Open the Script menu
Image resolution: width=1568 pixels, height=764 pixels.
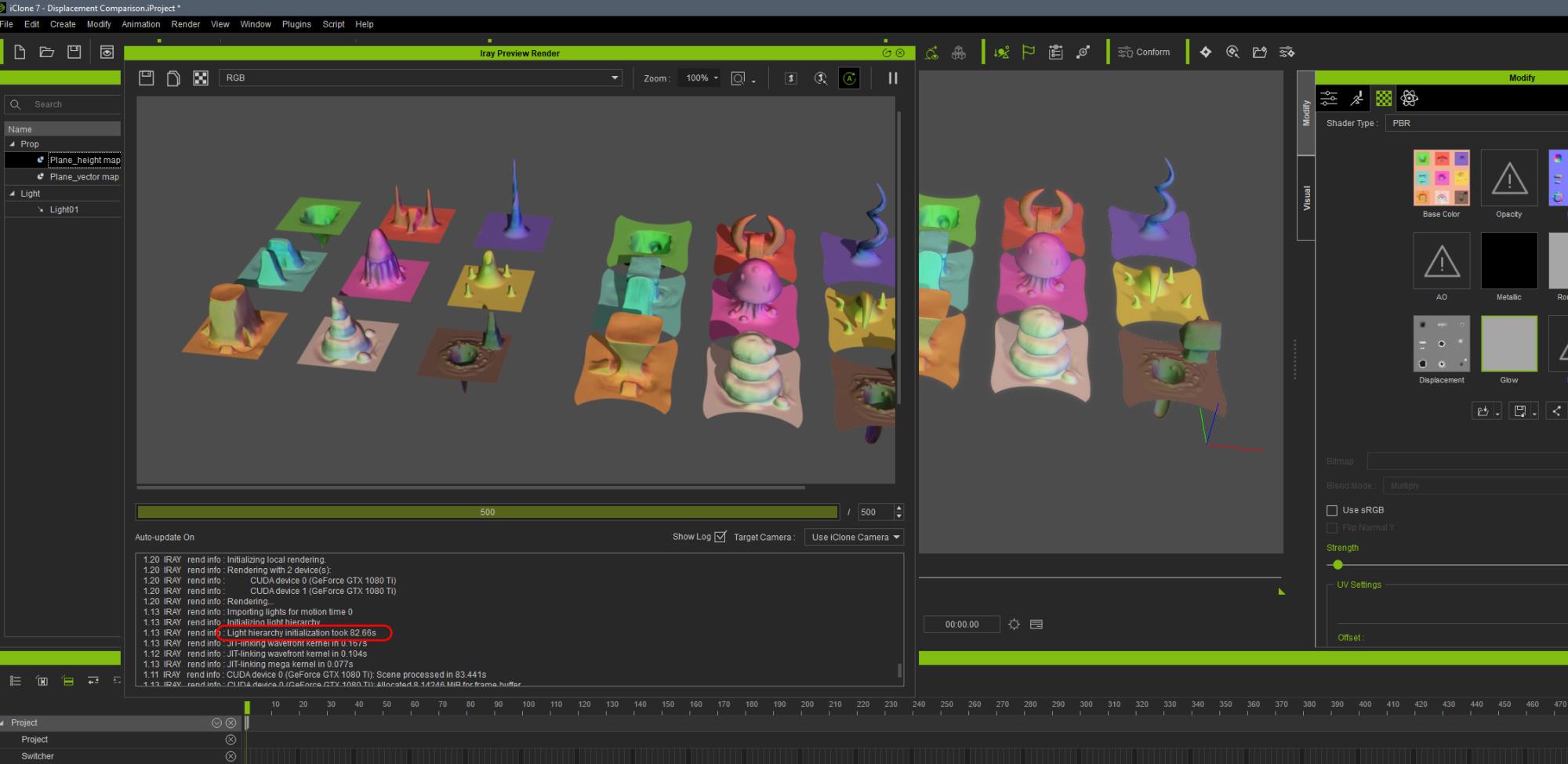tap(333, 24)
